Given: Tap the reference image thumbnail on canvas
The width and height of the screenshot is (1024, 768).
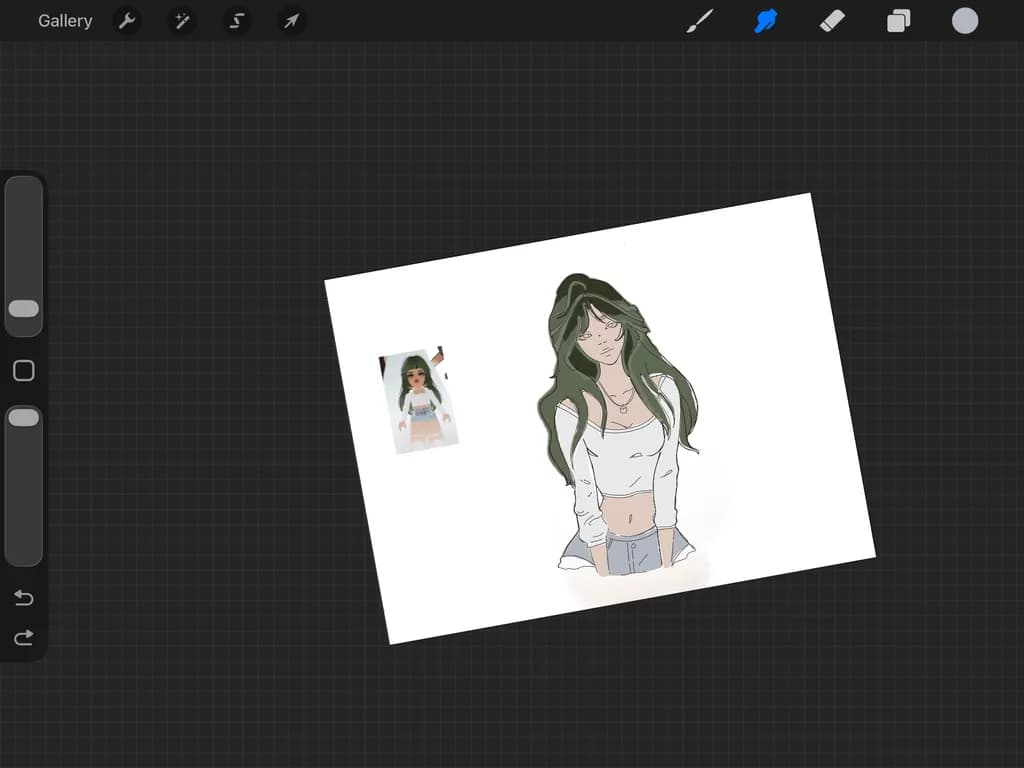Looking at the screenshot, I should [419, 400].
